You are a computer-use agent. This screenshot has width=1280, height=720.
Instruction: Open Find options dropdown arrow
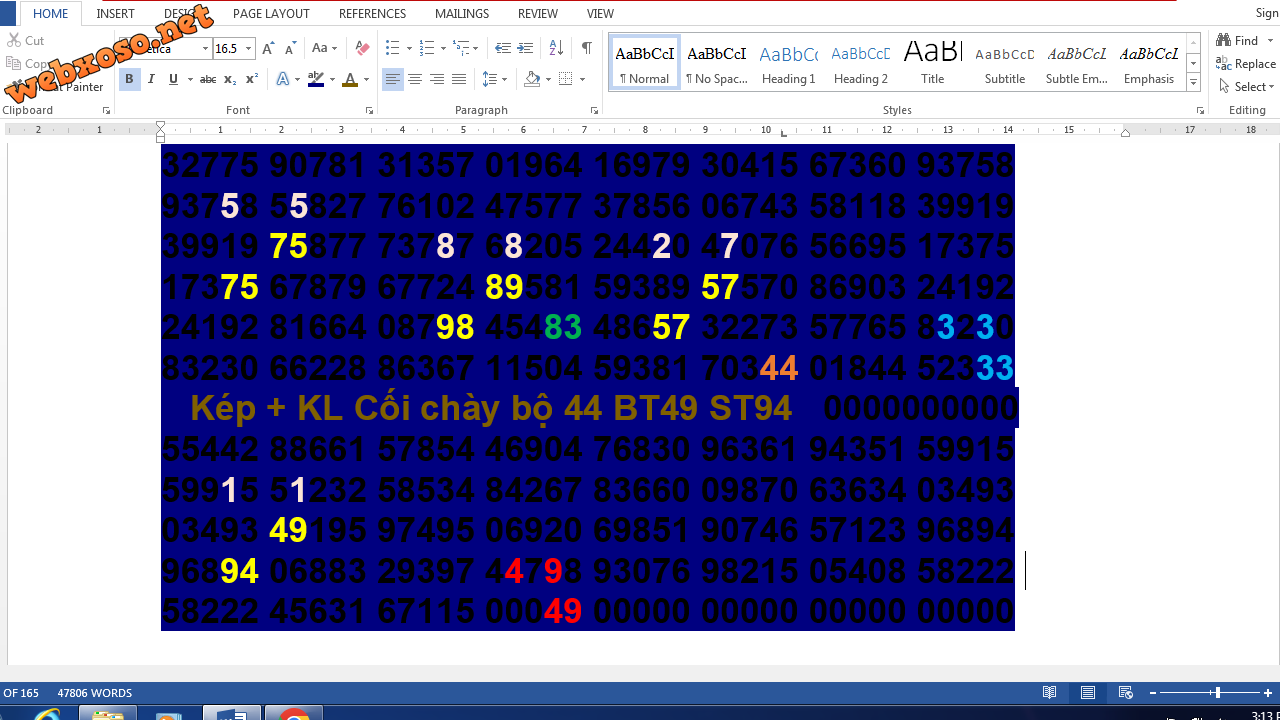pos(1270,41)
